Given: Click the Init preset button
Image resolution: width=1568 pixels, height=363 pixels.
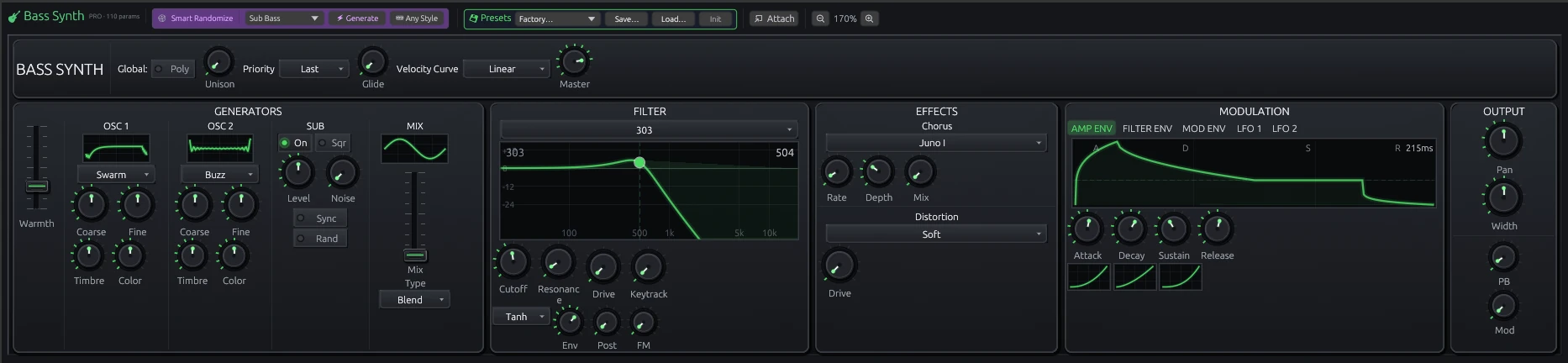Looking at the screenshot, I should click(715, 18).
